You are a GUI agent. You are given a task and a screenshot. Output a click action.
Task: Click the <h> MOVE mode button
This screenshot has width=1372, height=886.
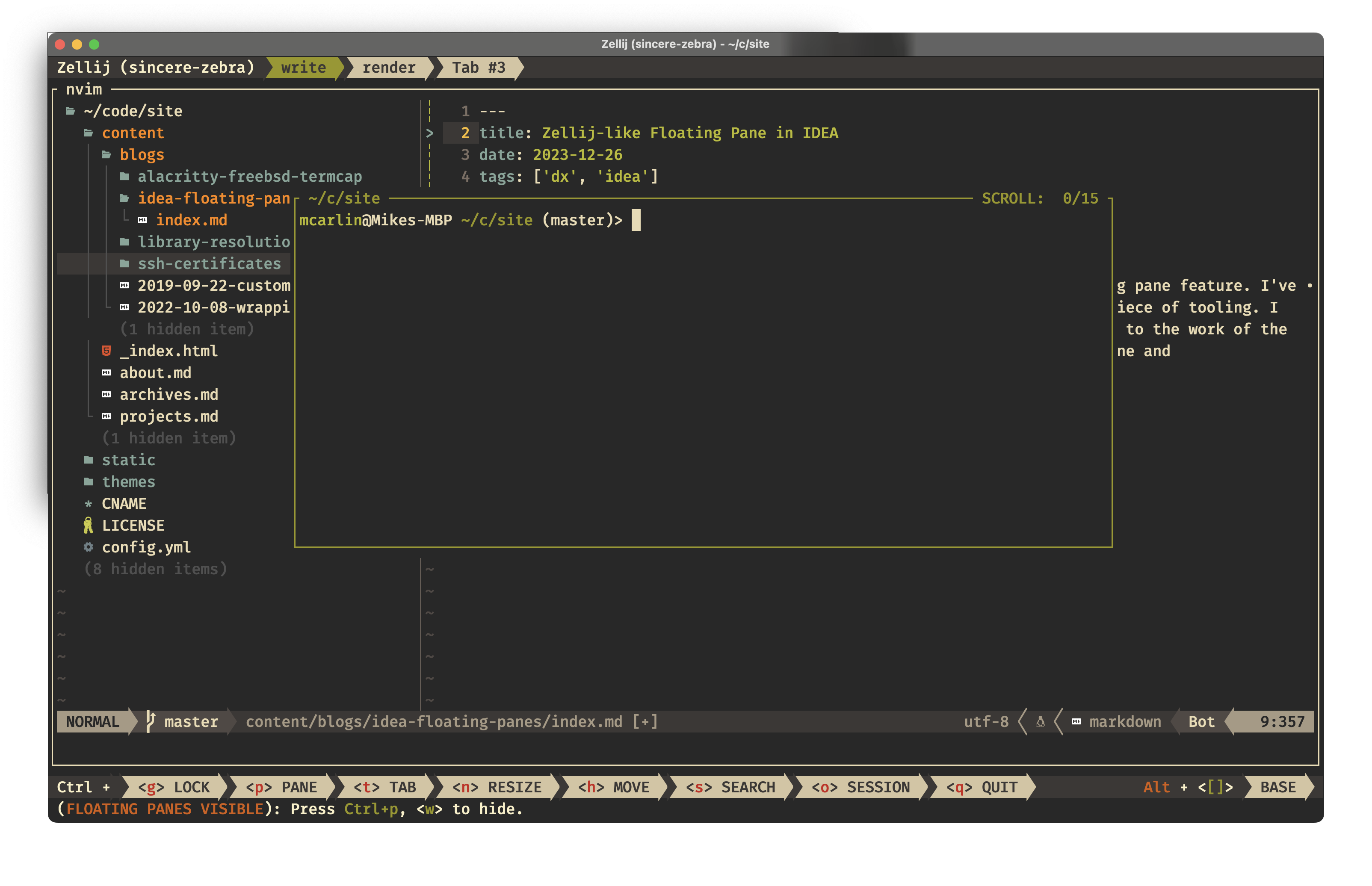614,787
